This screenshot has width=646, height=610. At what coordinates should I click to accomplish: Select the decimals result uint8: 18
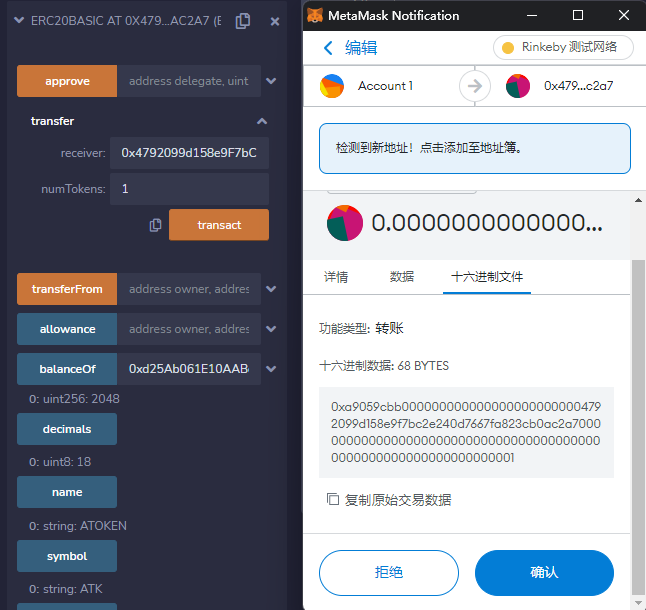60,462
